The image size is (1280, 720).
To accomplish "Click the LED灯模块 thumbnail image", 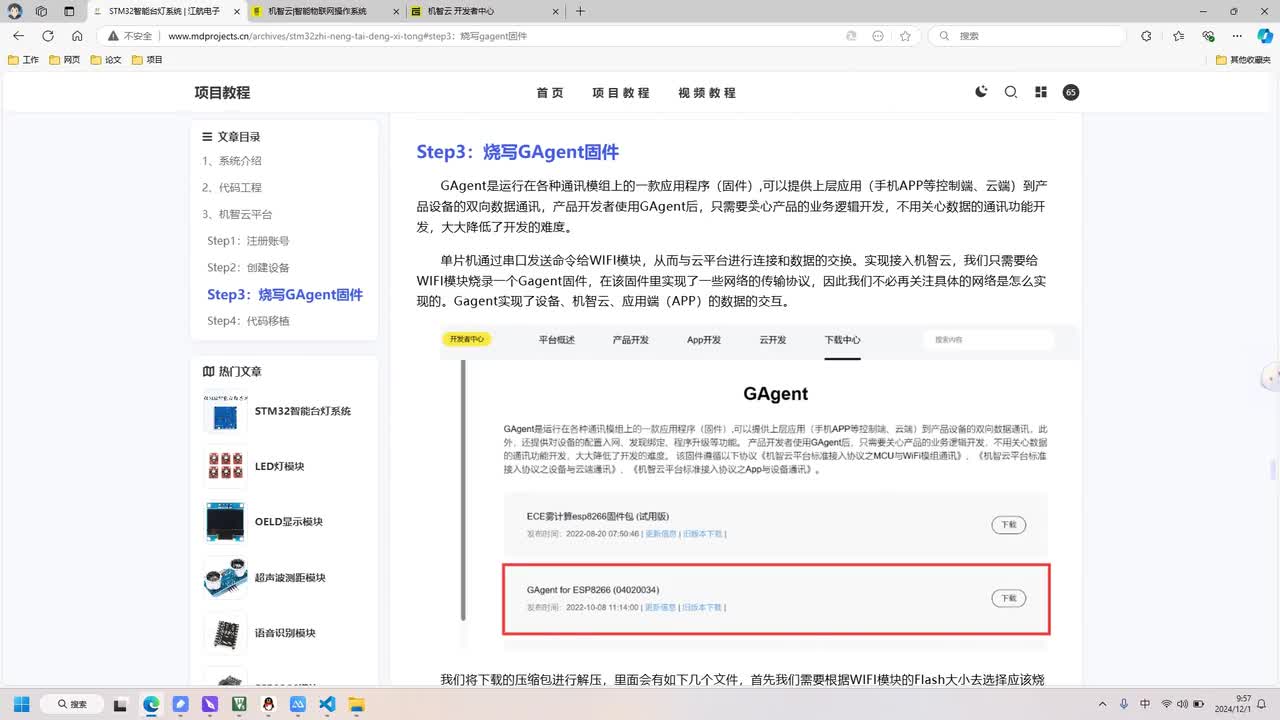I will click(x=225, y=466).
